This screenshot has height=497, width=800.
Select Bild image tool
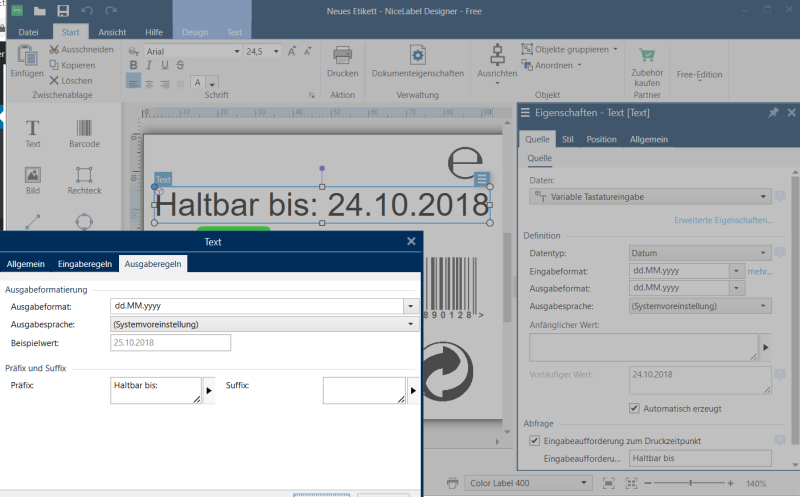point(33,181)
